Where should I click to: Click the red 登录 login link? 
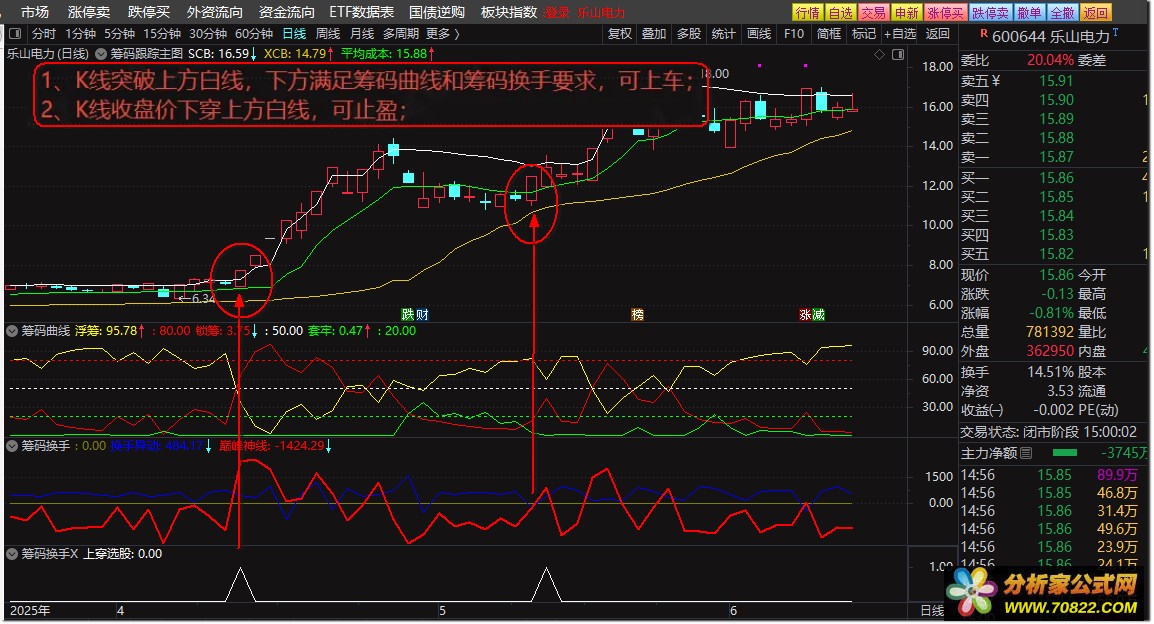(x=557, y=13)
